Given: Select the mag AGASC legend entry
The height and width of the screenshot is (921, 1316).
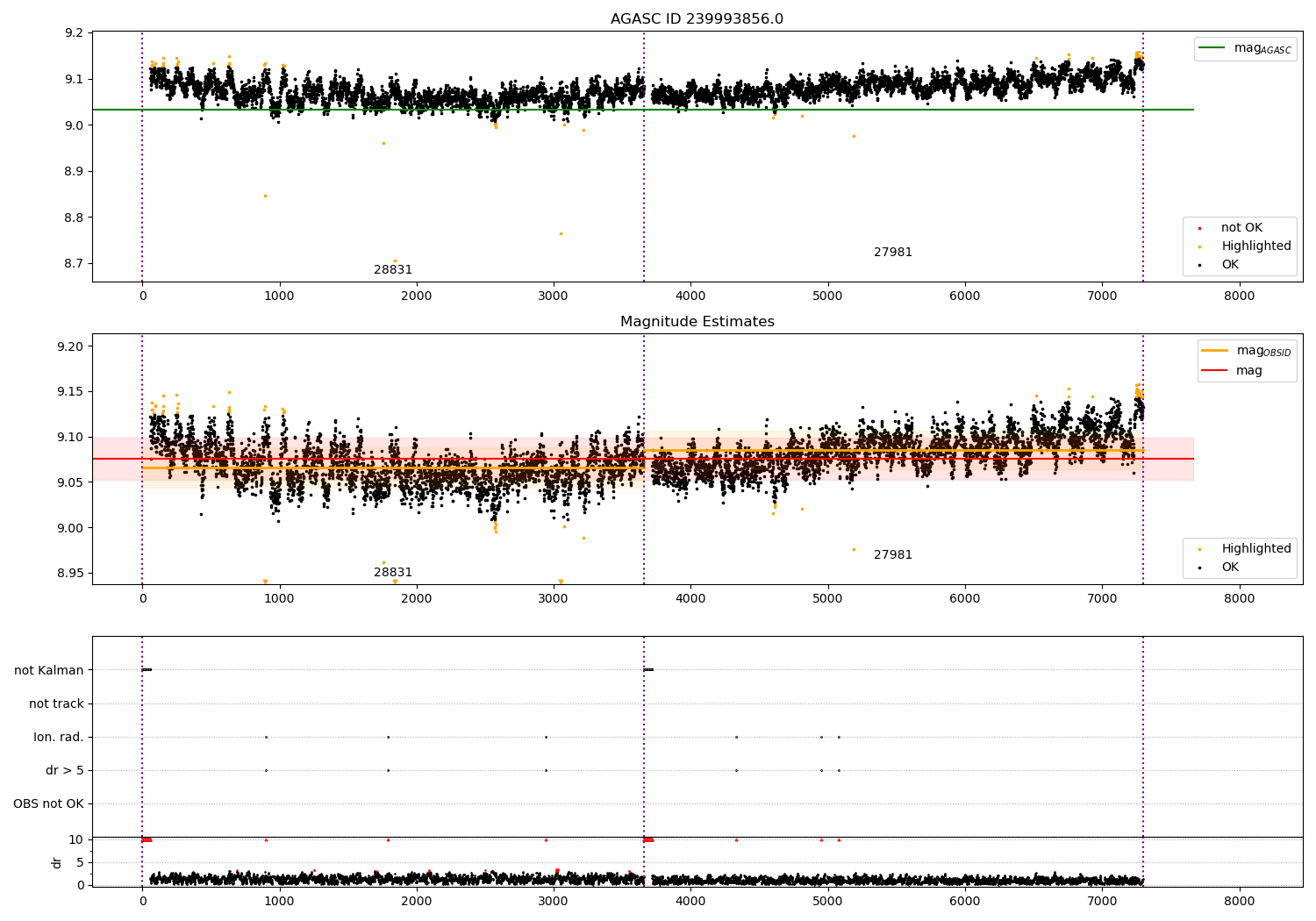Looking at the screenshot, I should [1245, 48].
